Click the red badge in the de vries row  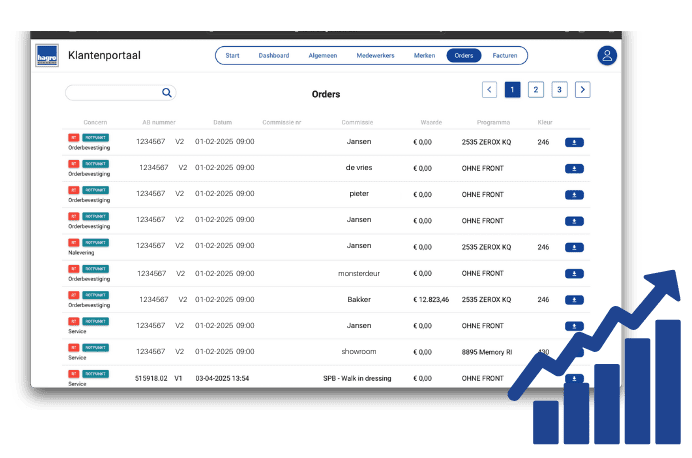74,164
